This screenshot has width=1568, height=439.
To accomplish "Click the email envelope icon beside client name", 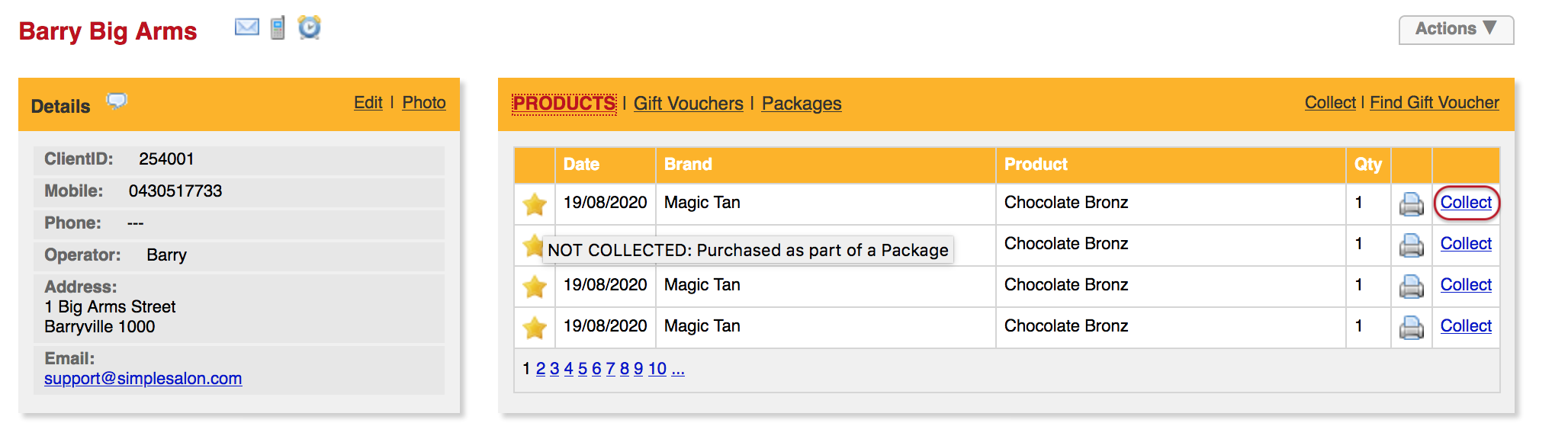I will [x=246, y=27].
